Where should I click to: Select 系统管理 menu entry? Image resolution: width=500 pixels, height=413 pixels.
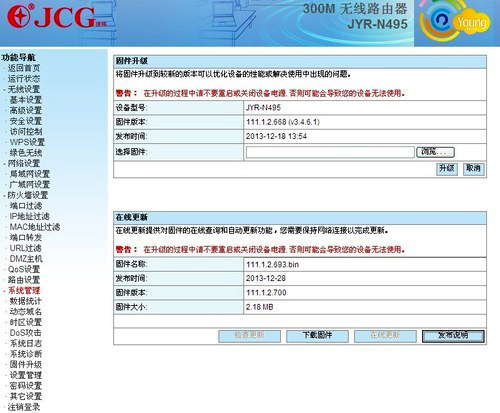tap(24, 290)
